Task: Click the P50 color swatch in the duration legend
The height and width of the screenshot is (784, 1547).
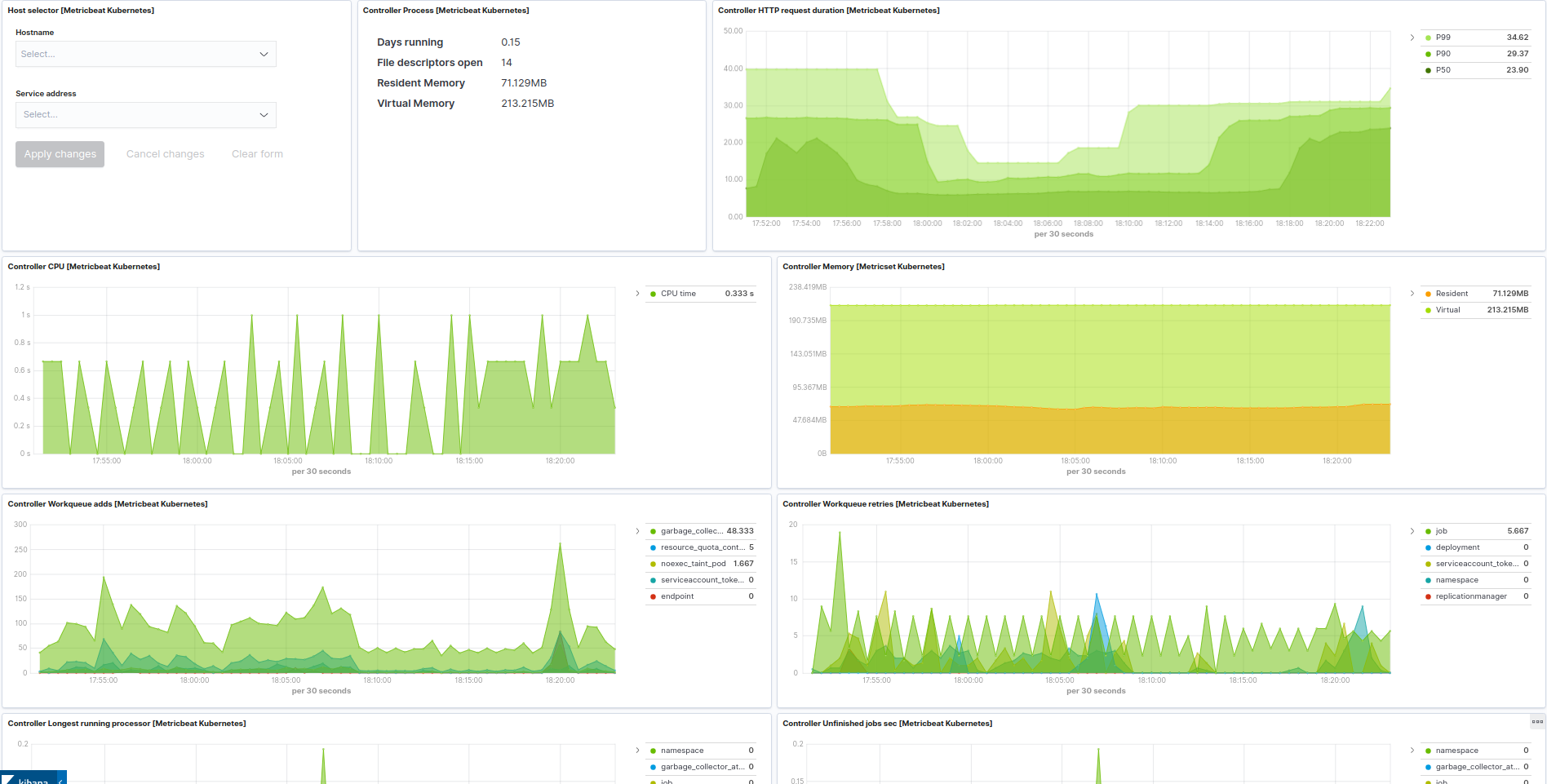Action: point(1429,70)
